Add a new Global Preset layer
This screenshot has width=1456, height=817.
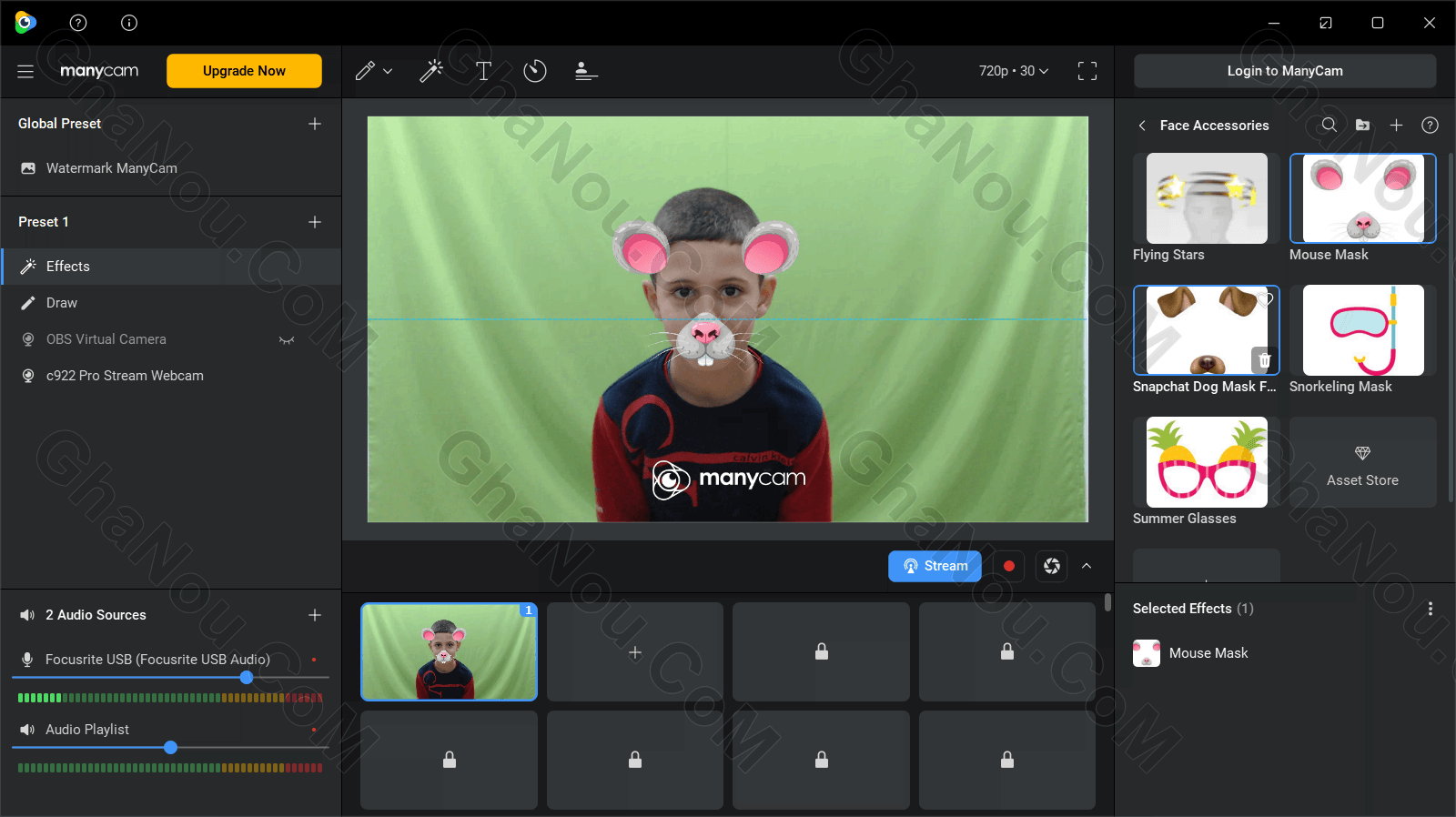[x=315, y=124]
